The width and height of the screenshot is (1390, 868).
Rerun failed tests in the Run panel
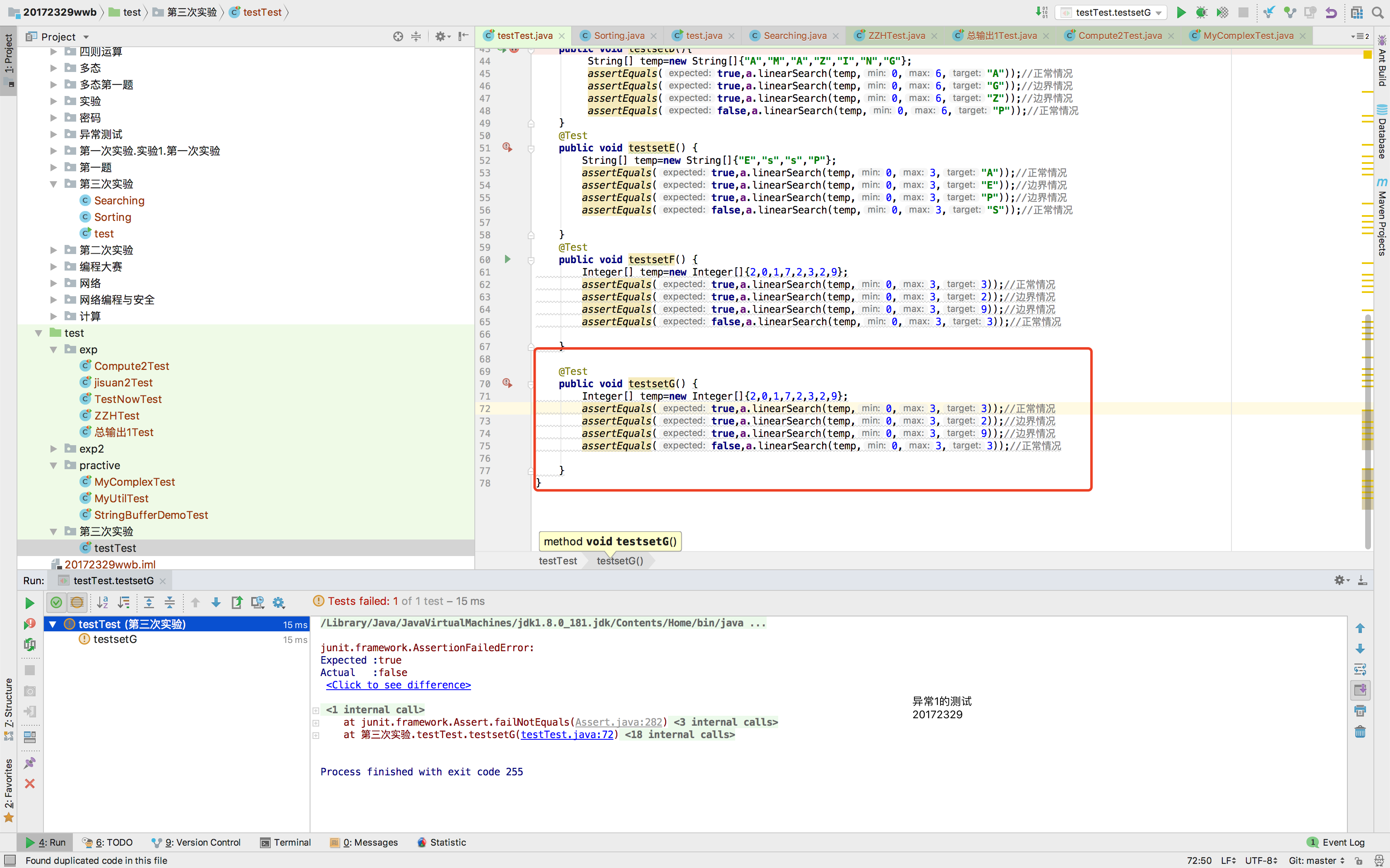[x=29, y=624]
